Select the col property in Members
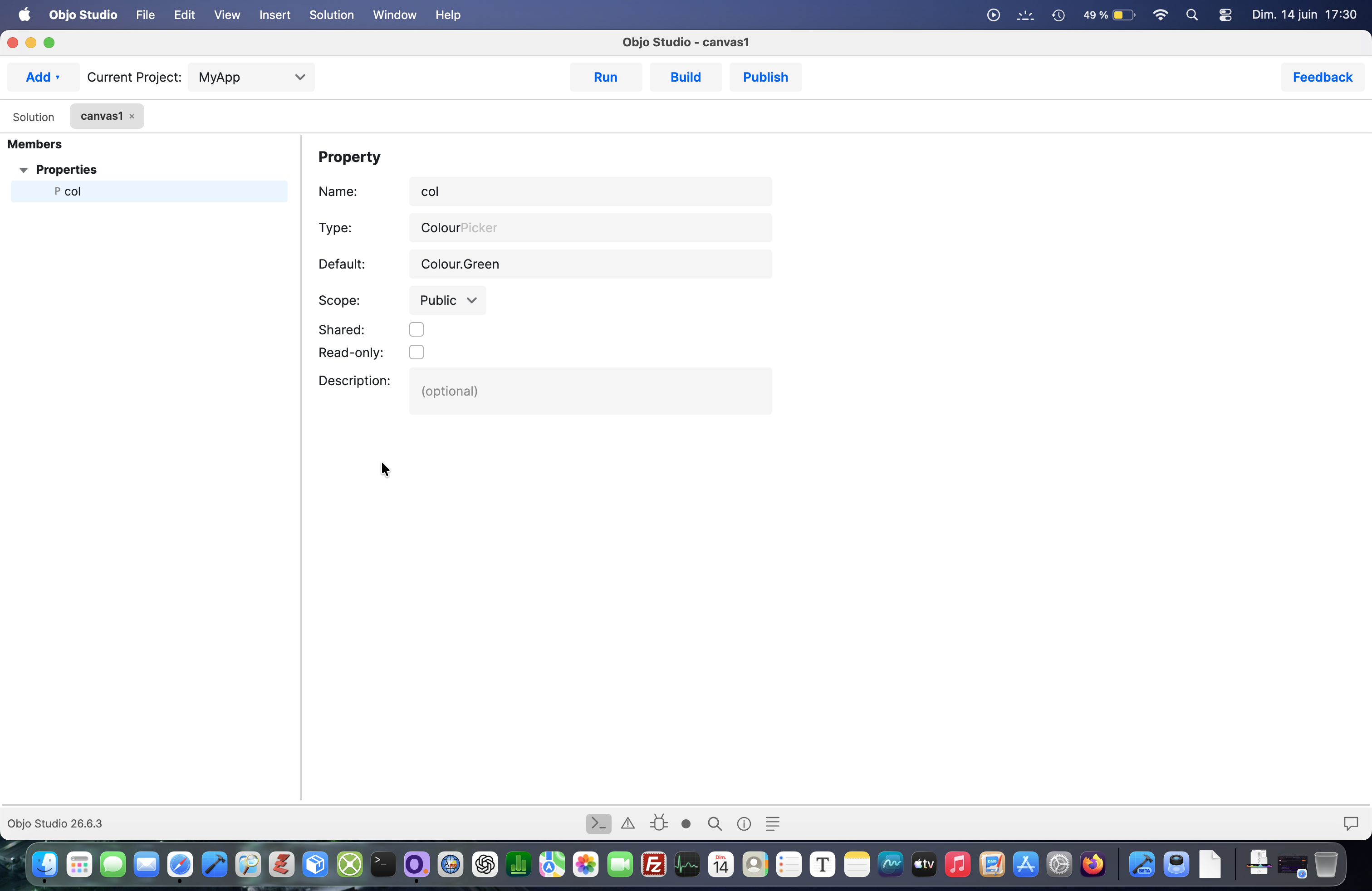 point(149,191)
